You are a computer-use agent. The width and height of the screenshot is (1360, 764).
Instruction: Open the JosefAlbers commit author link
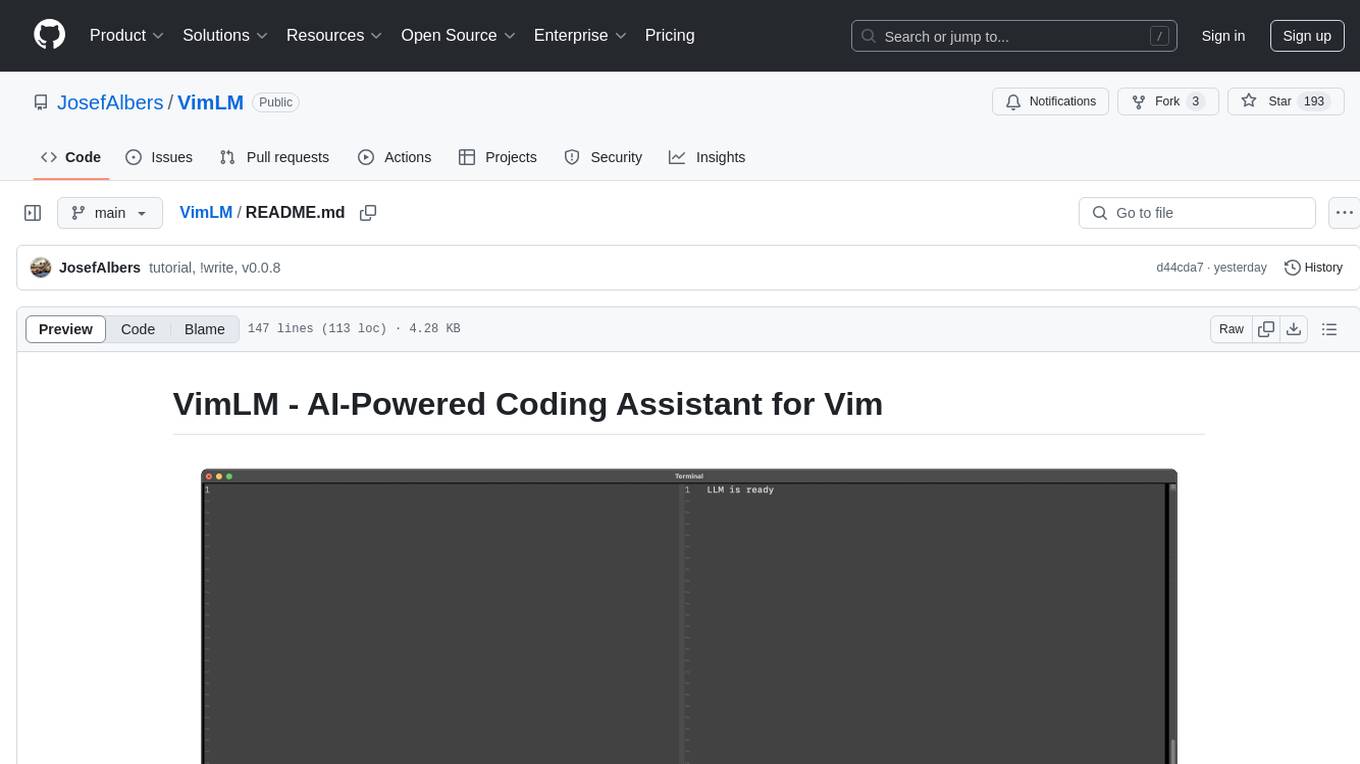[x=100, y=268]
